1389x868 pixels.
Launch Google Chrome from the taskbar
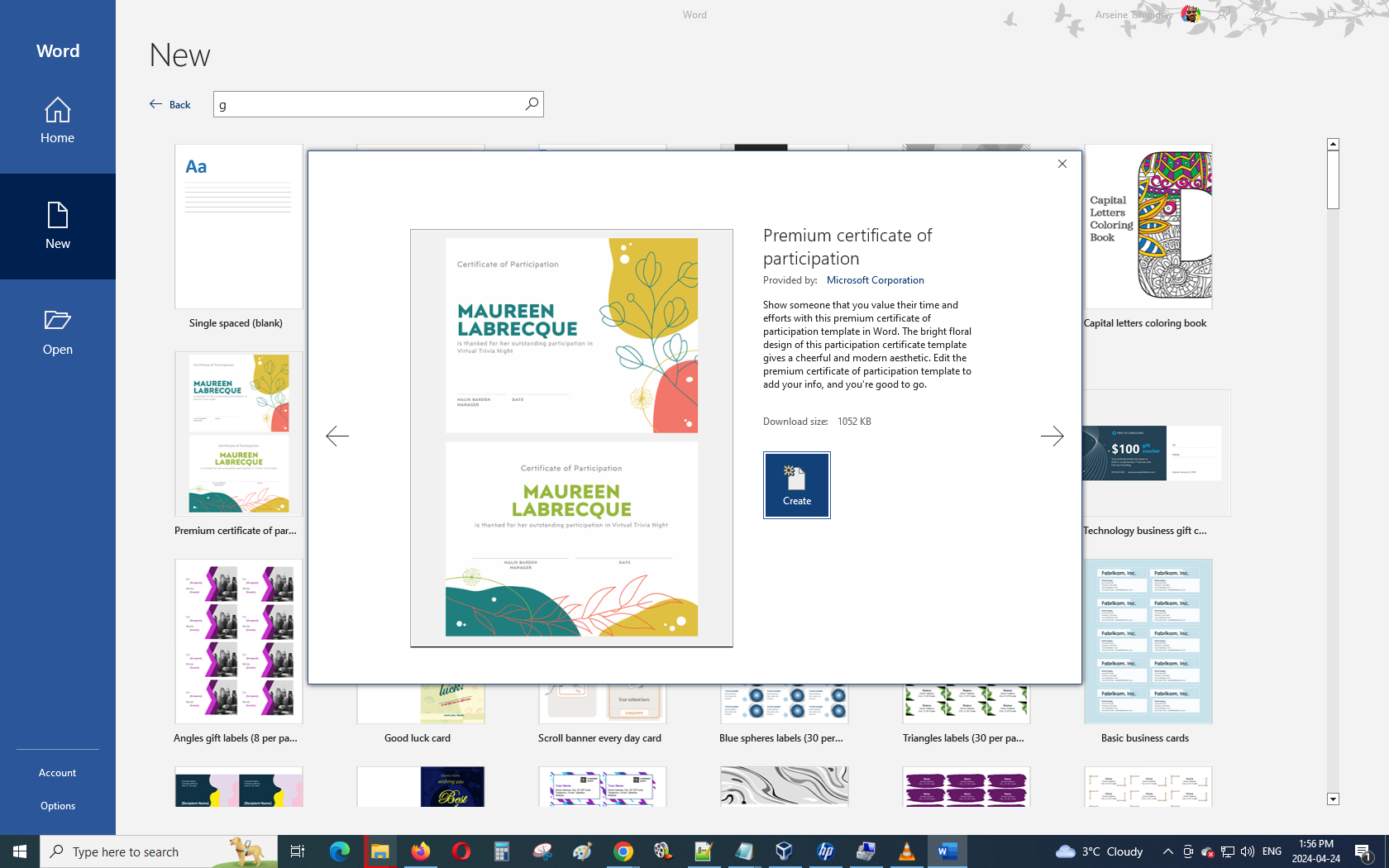click(623, 851)
